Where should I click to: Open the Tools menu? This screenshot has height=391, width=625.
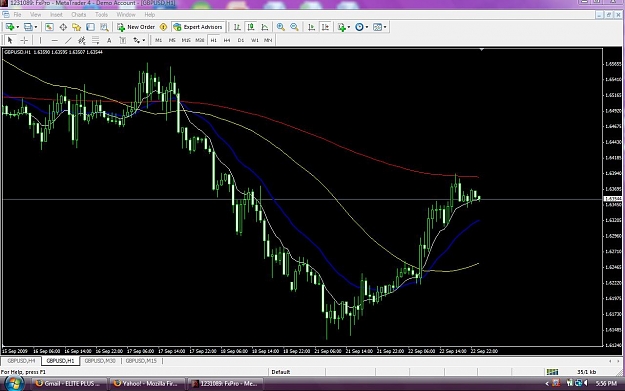tap(101, 15)
